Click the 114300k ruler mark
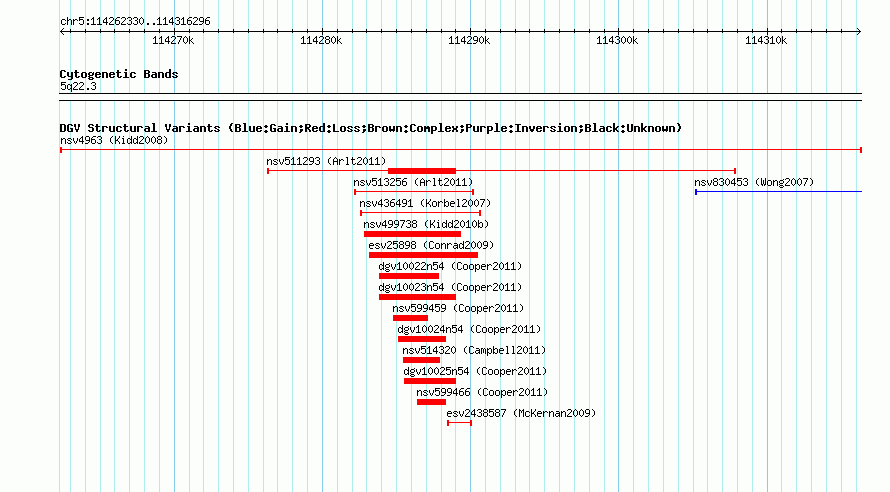 click(618, 40)
